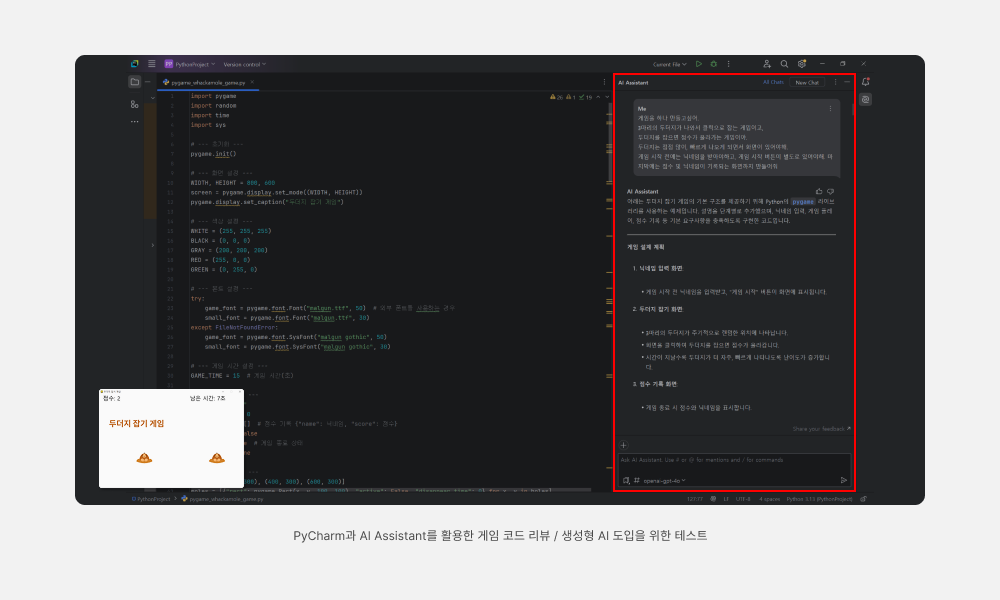1000x600 pixels.
Task: Run the current file with the green play icon
Action: [699, 64]
